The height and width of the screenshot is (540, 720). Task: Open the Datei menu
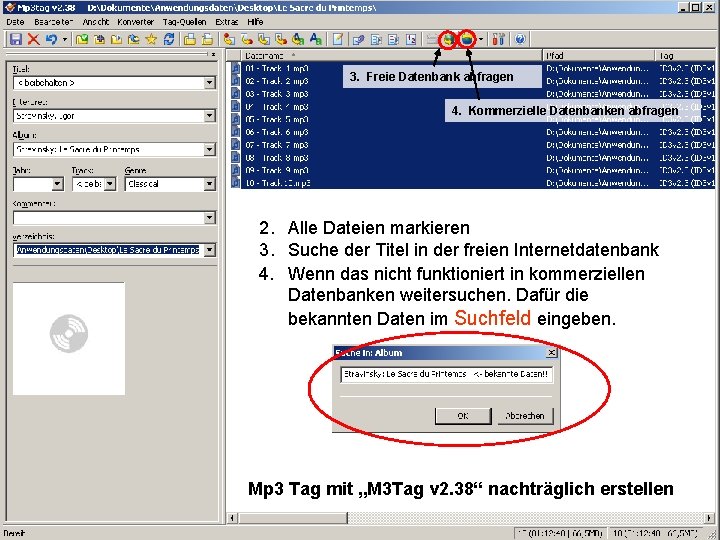point(15,22)
